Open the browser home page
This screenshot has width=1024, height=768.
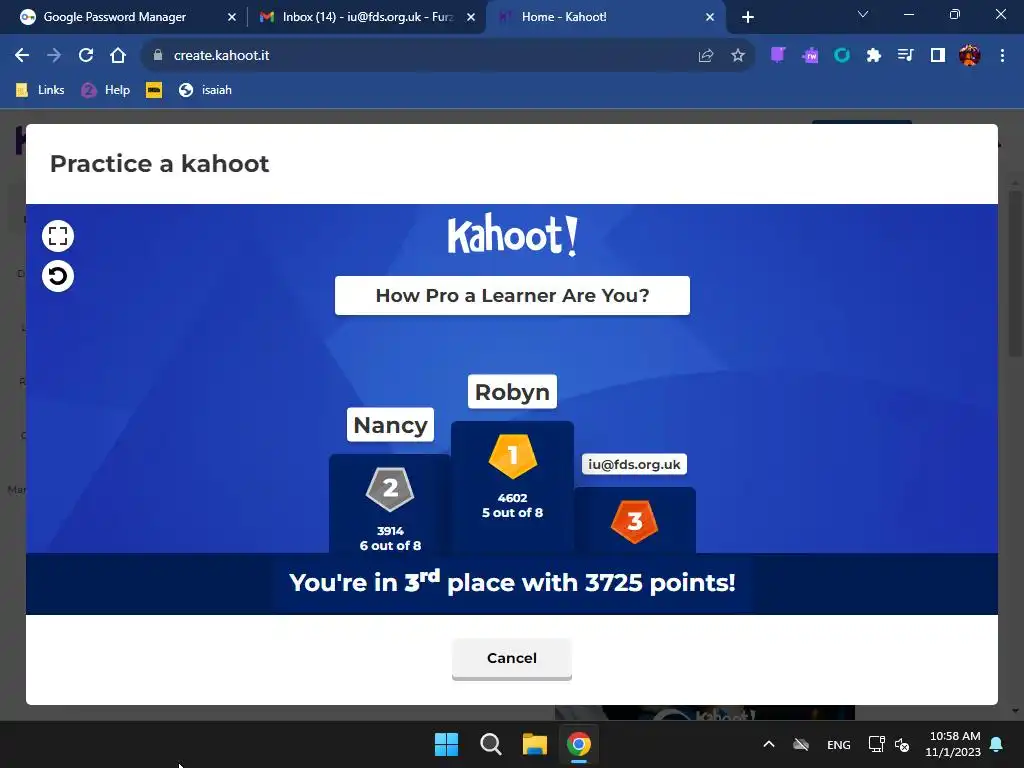click(118, 56)
